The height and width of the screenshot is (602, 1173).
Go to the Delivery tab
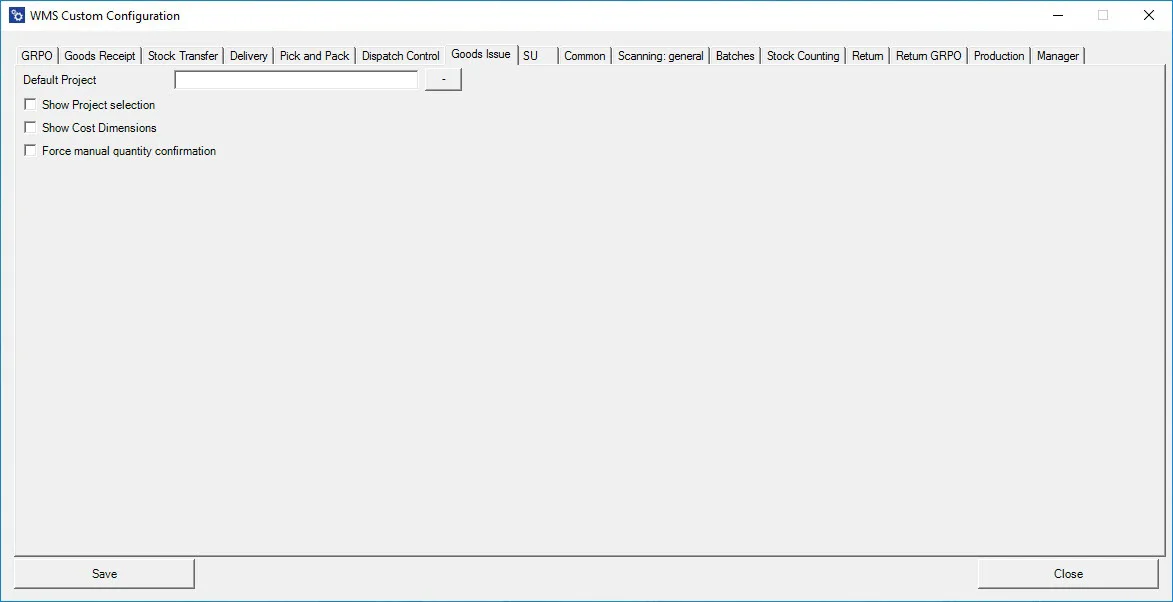click(x=249, y=56)
